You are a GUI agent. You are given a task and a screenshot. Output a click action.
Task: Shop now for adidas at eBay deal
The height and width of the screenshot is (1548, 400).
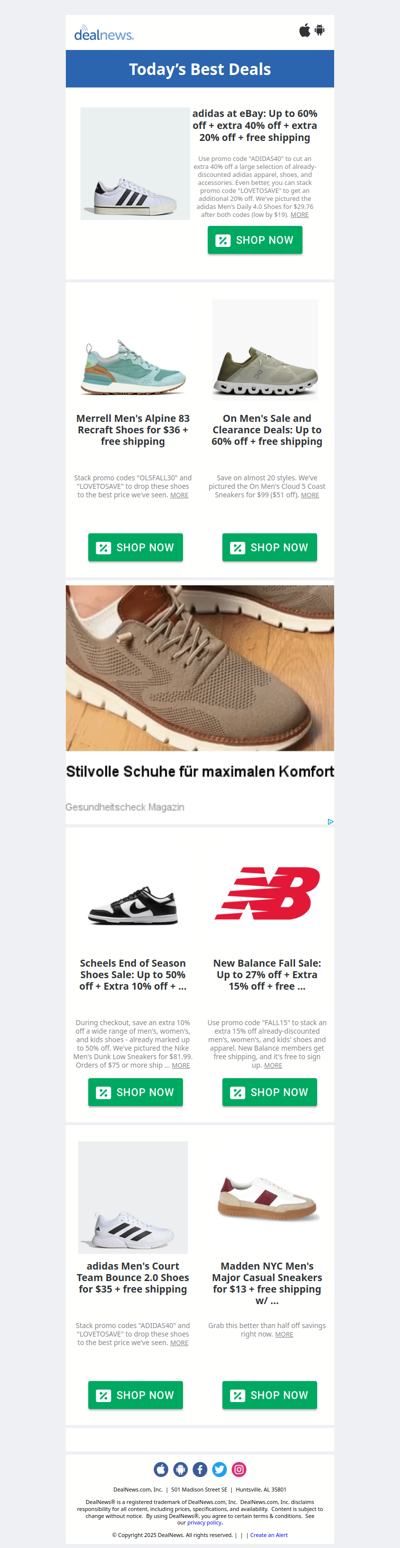click(x=255, y=240)
